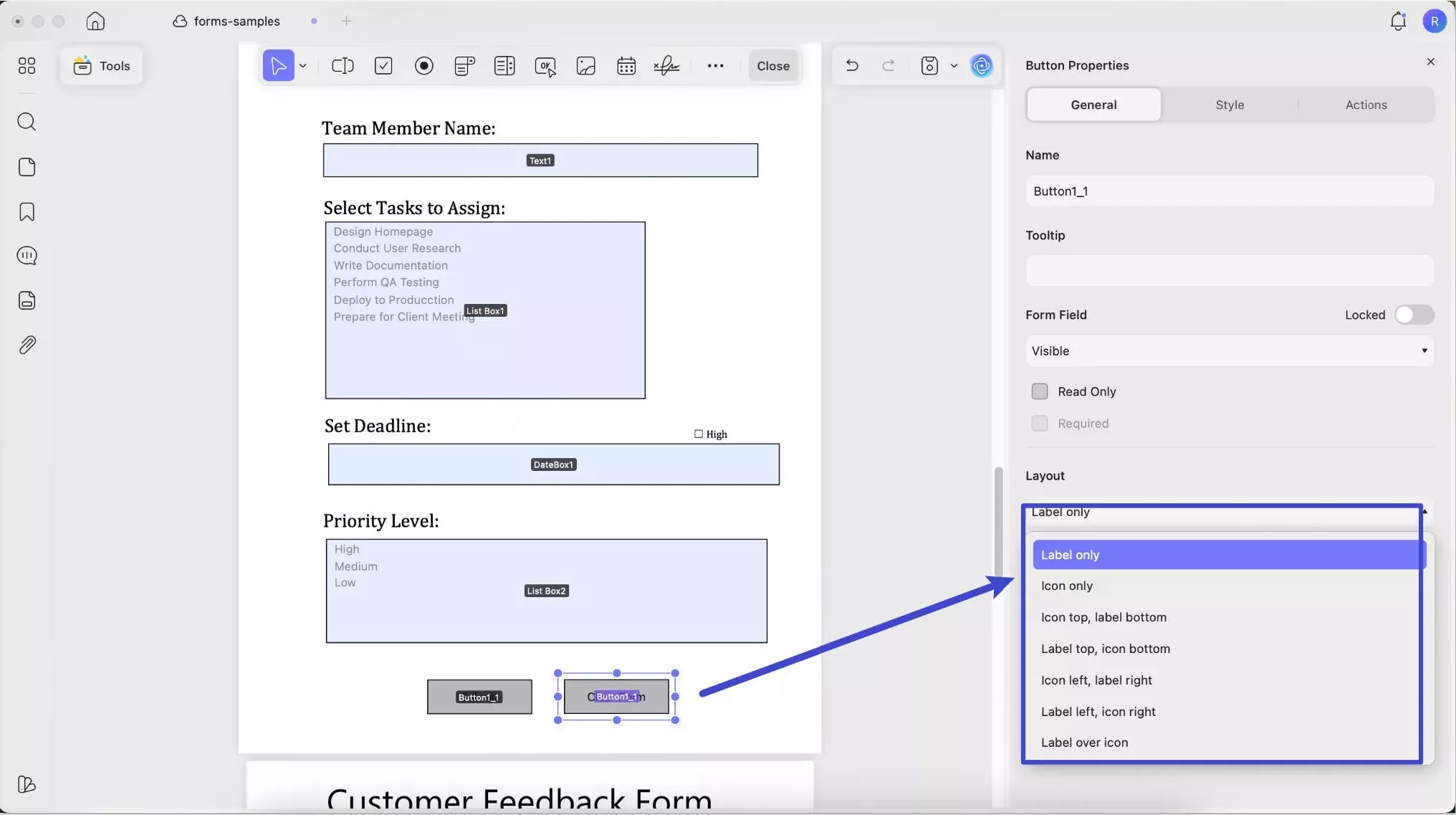Open the Tools menu button
Screen dimensions: 1456x815
[x=102, y=66]
